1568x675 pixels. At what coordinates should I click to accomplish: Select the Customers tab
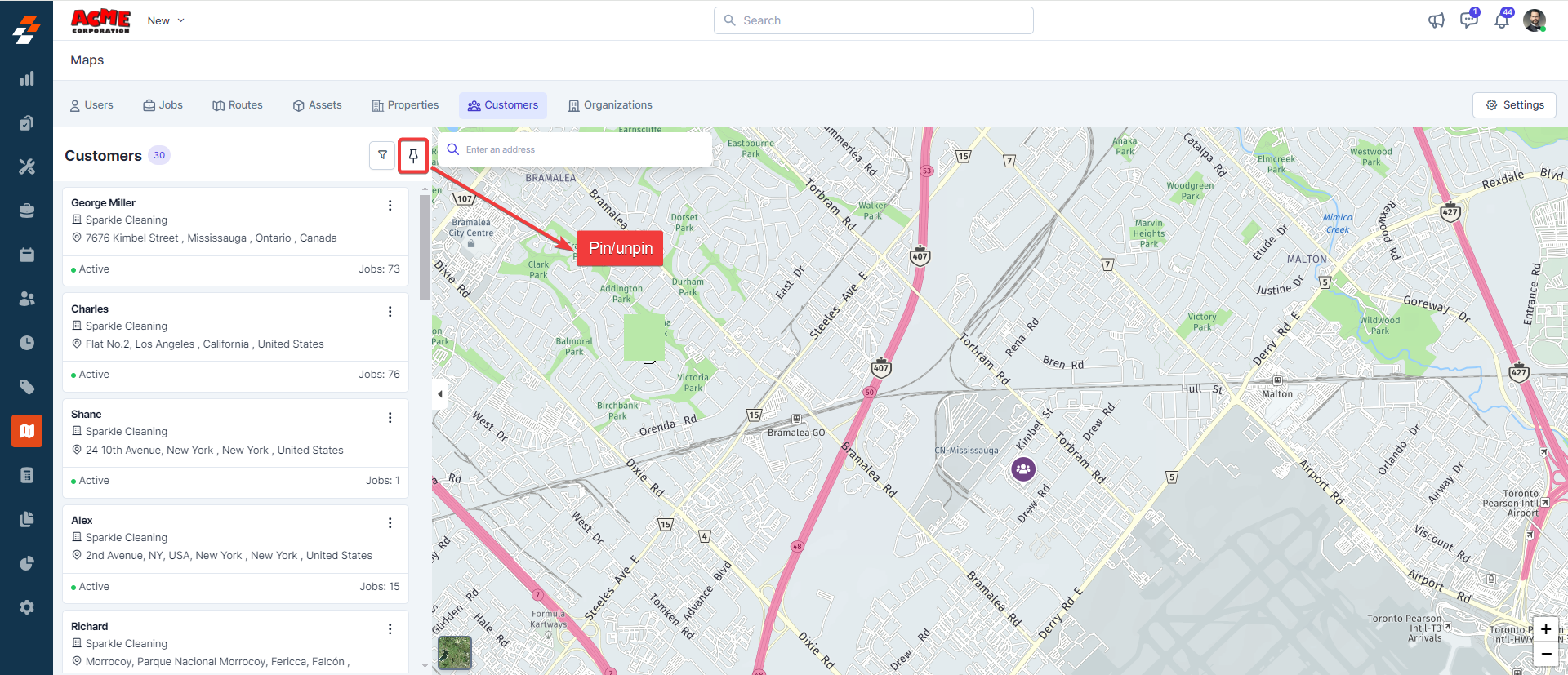click(503, 105)
